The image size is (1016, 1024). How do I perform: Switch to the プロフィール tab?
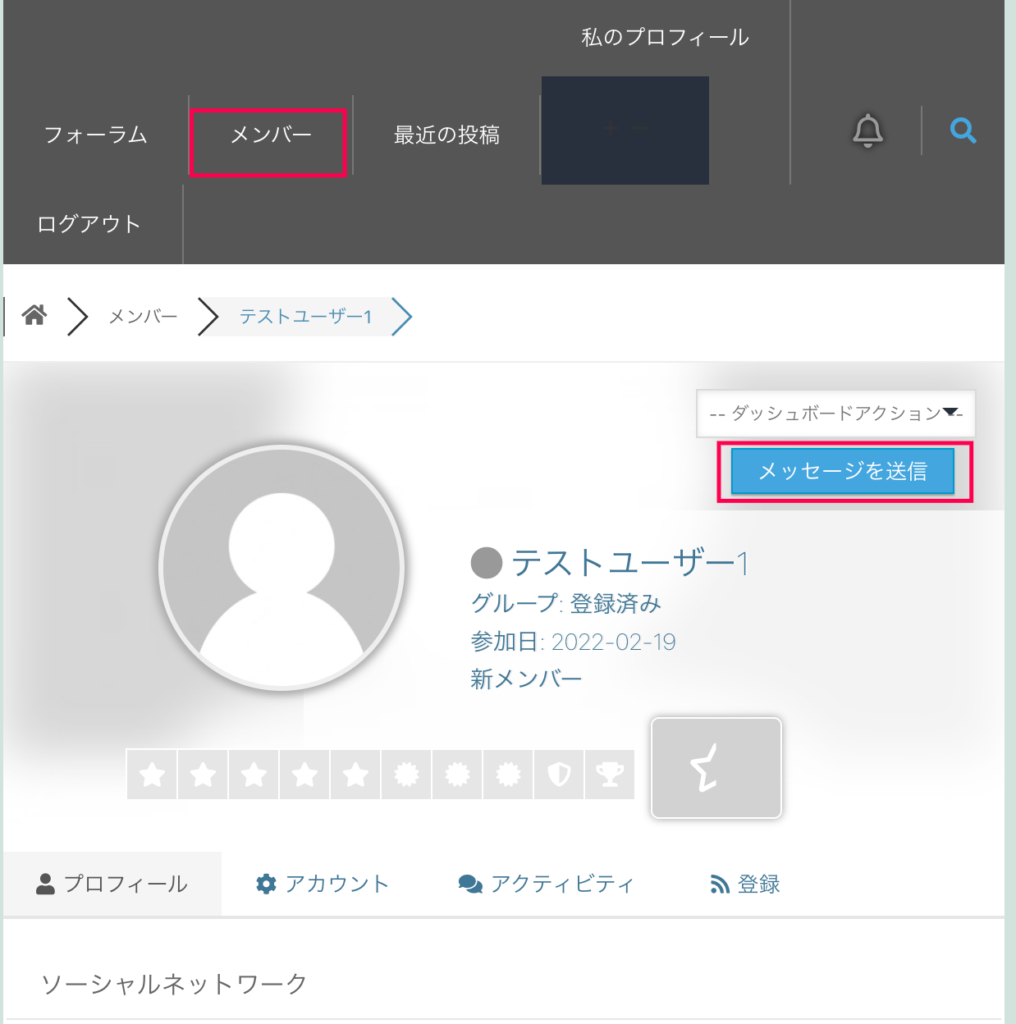pyautogui.click(x=112, y=884)
